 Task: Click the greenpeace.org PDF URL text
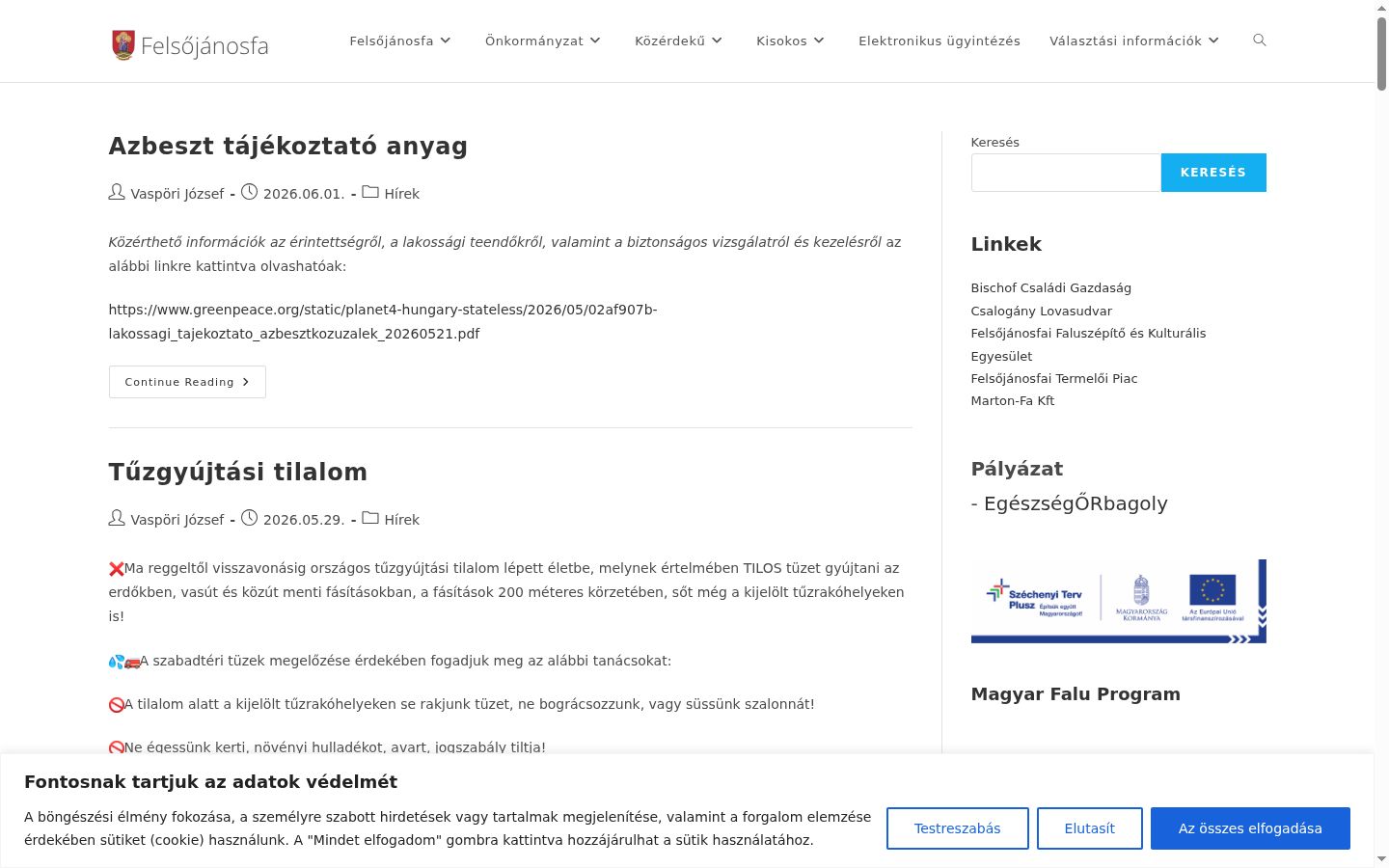click(x=383, y=321)
